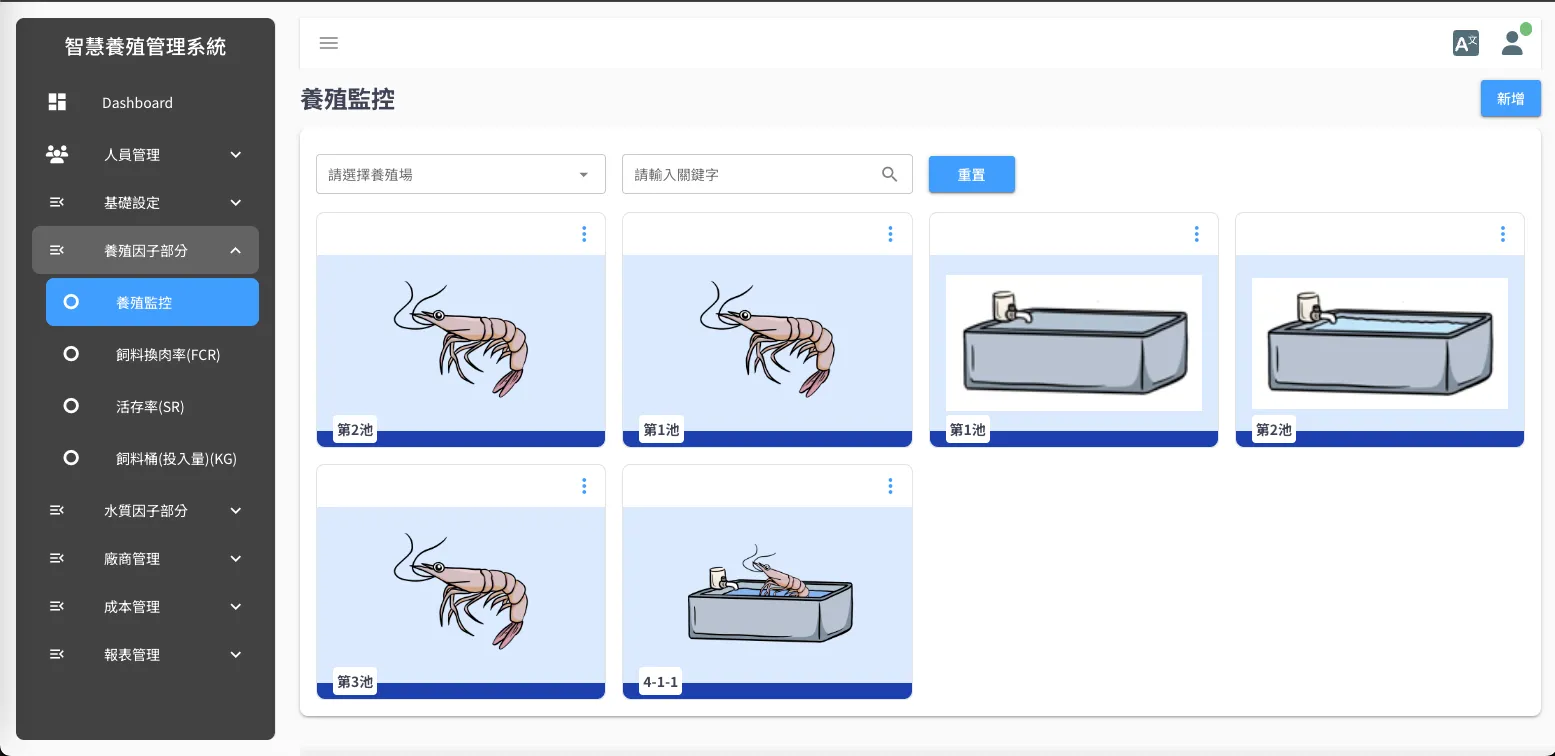
Task: Open three-dot menu on 第3池 card
Action: (584, 486)
